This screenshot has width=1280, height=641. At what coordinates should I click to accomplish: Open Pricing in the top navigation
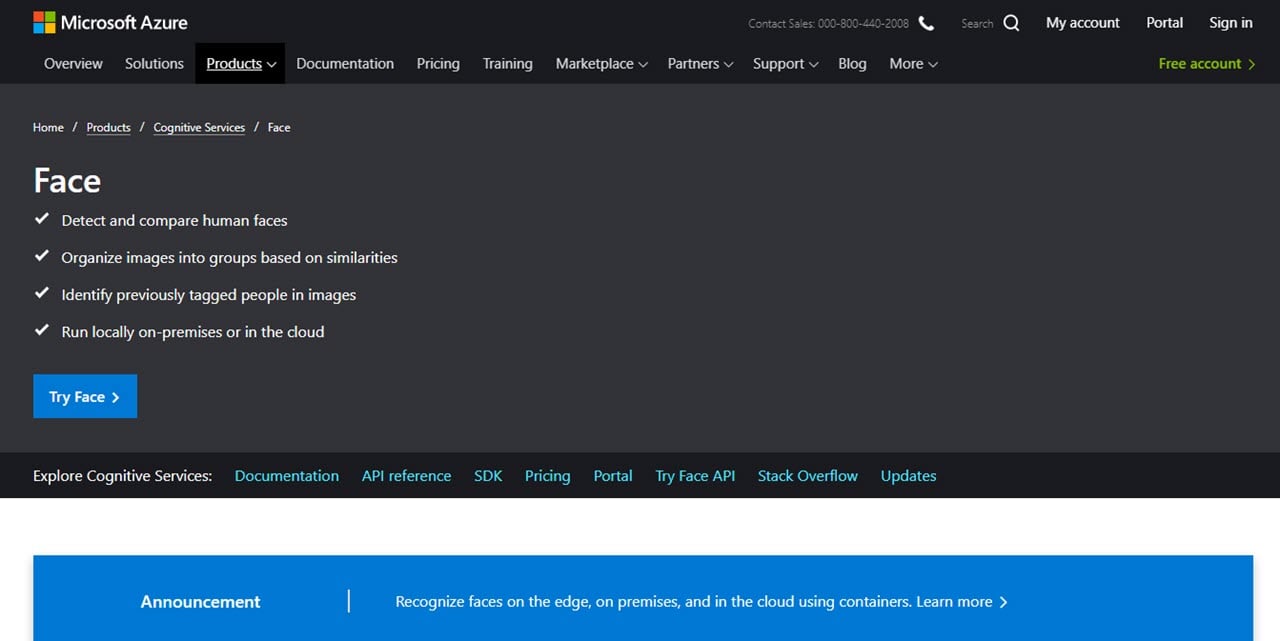click(438, 63)
